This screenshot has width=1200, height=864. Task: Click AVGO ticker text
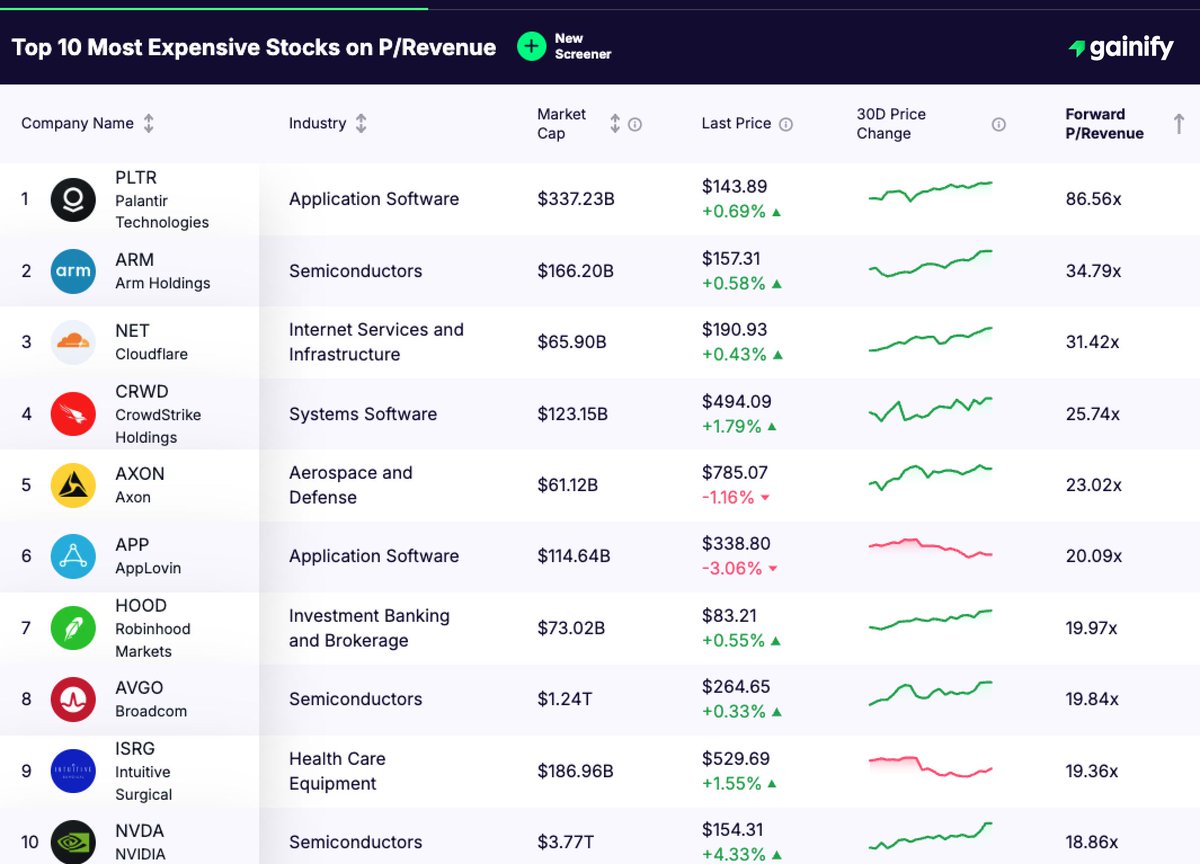139,688
